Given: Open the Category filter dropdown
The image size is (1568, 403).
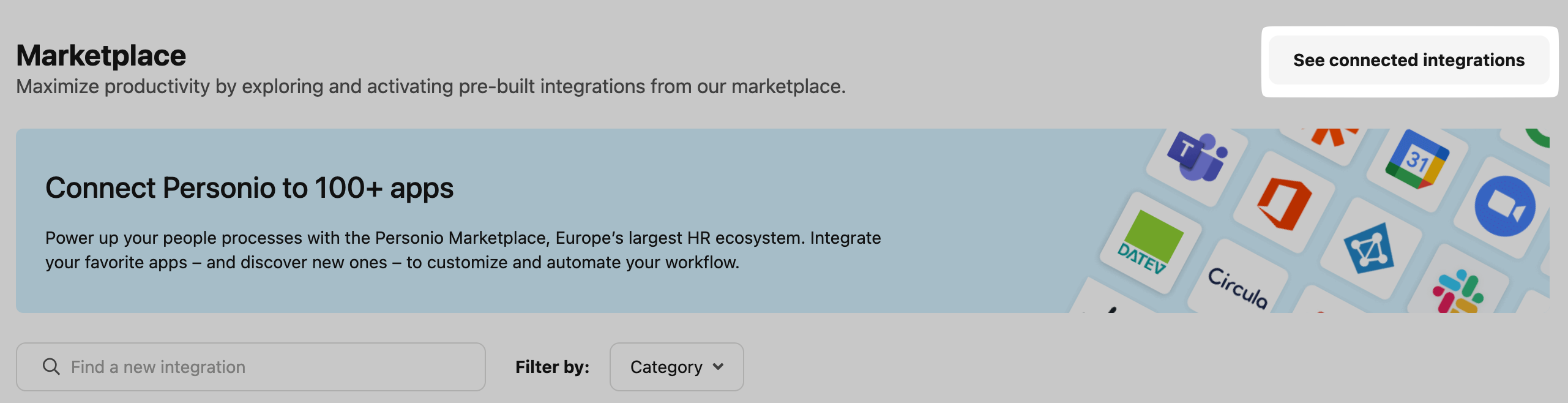Looking at the screenshot, I should click(x=676, y=367).
